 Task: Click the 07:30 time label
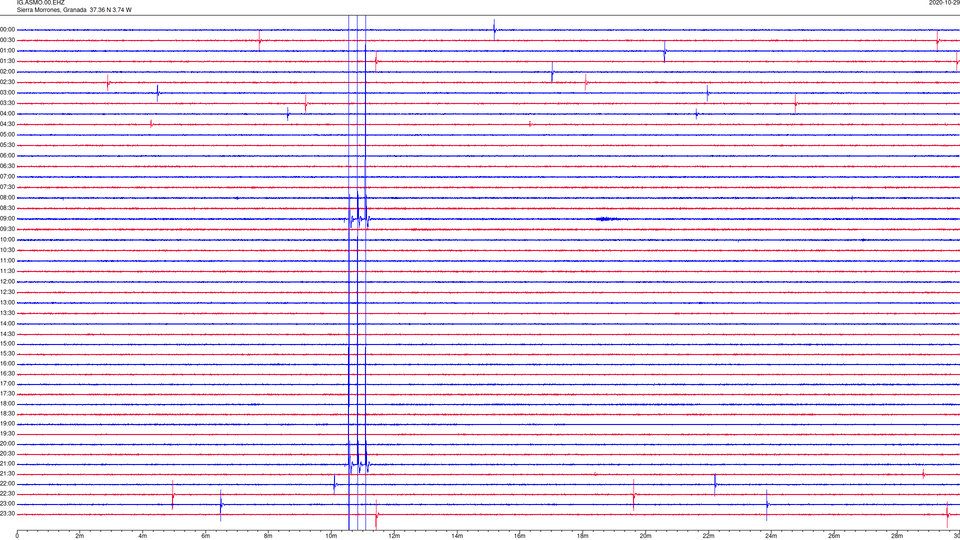(7, 187)
